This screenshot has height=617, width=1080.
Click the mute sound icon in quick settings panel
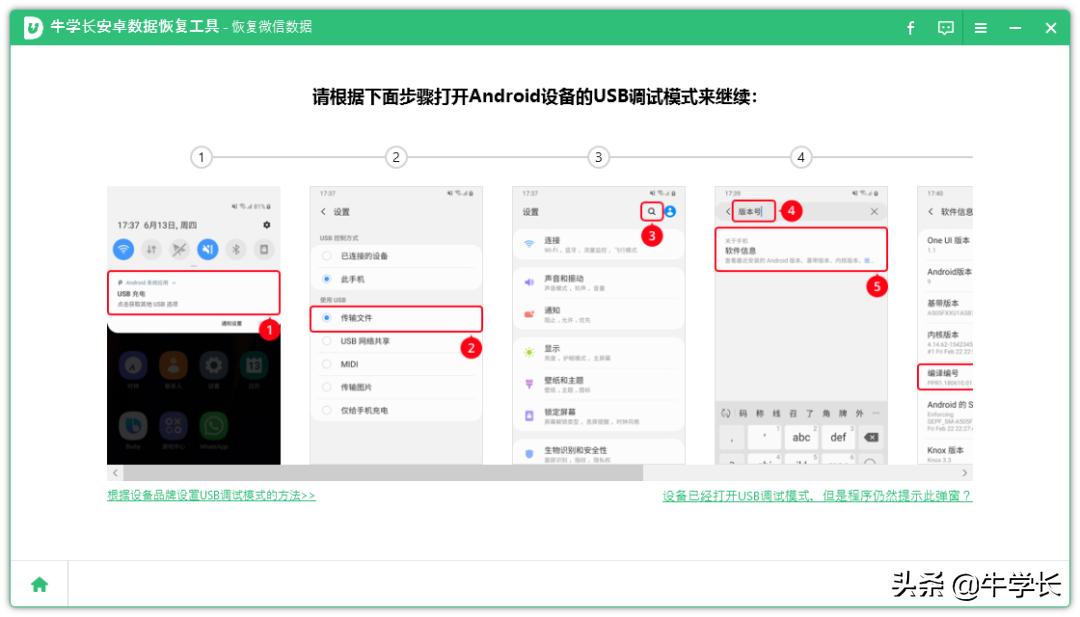[208, 249]
